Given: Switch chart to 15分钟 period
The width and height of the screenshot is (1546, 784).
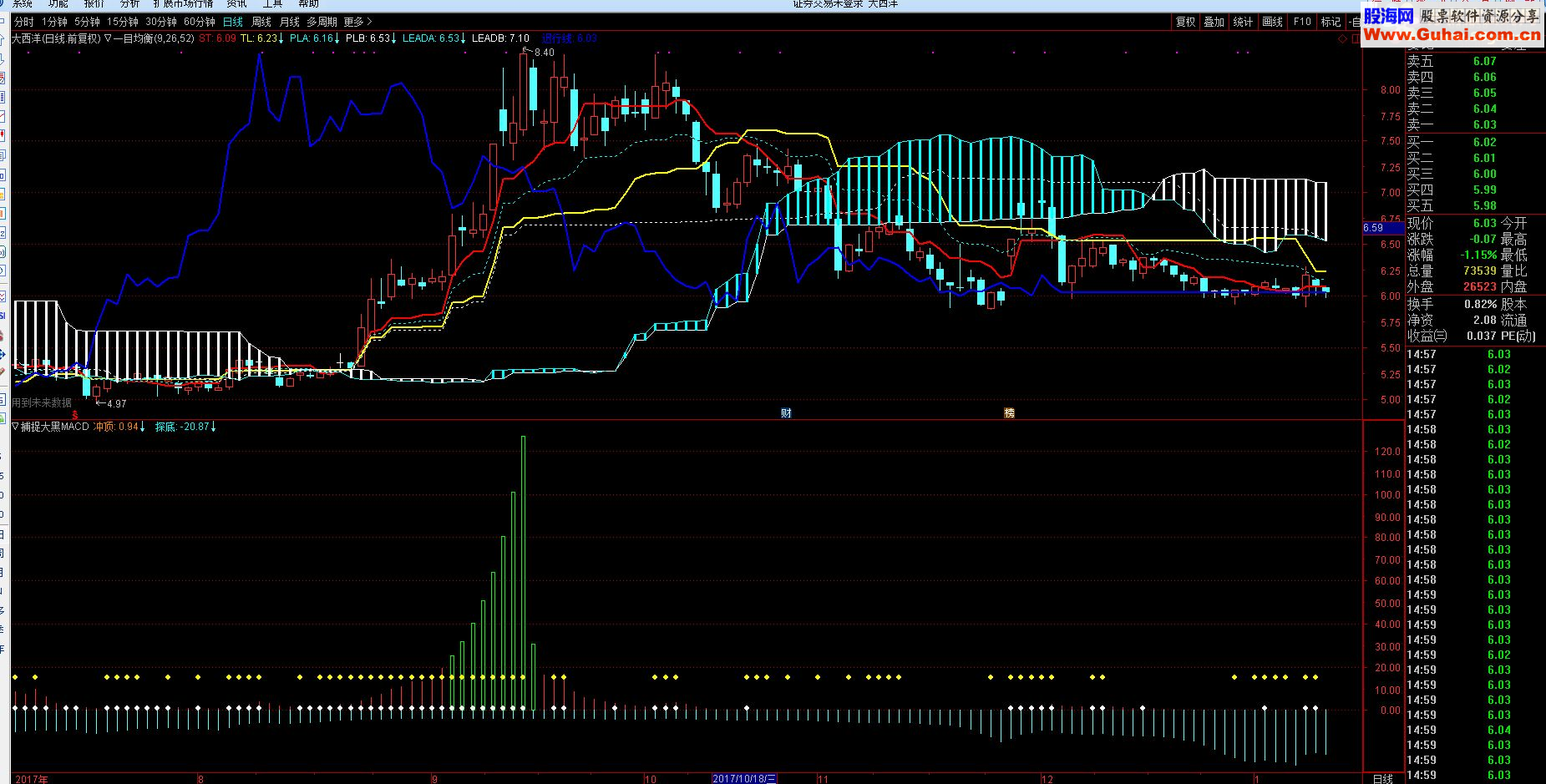Looking at the screenshot, I should pos(122,22).
